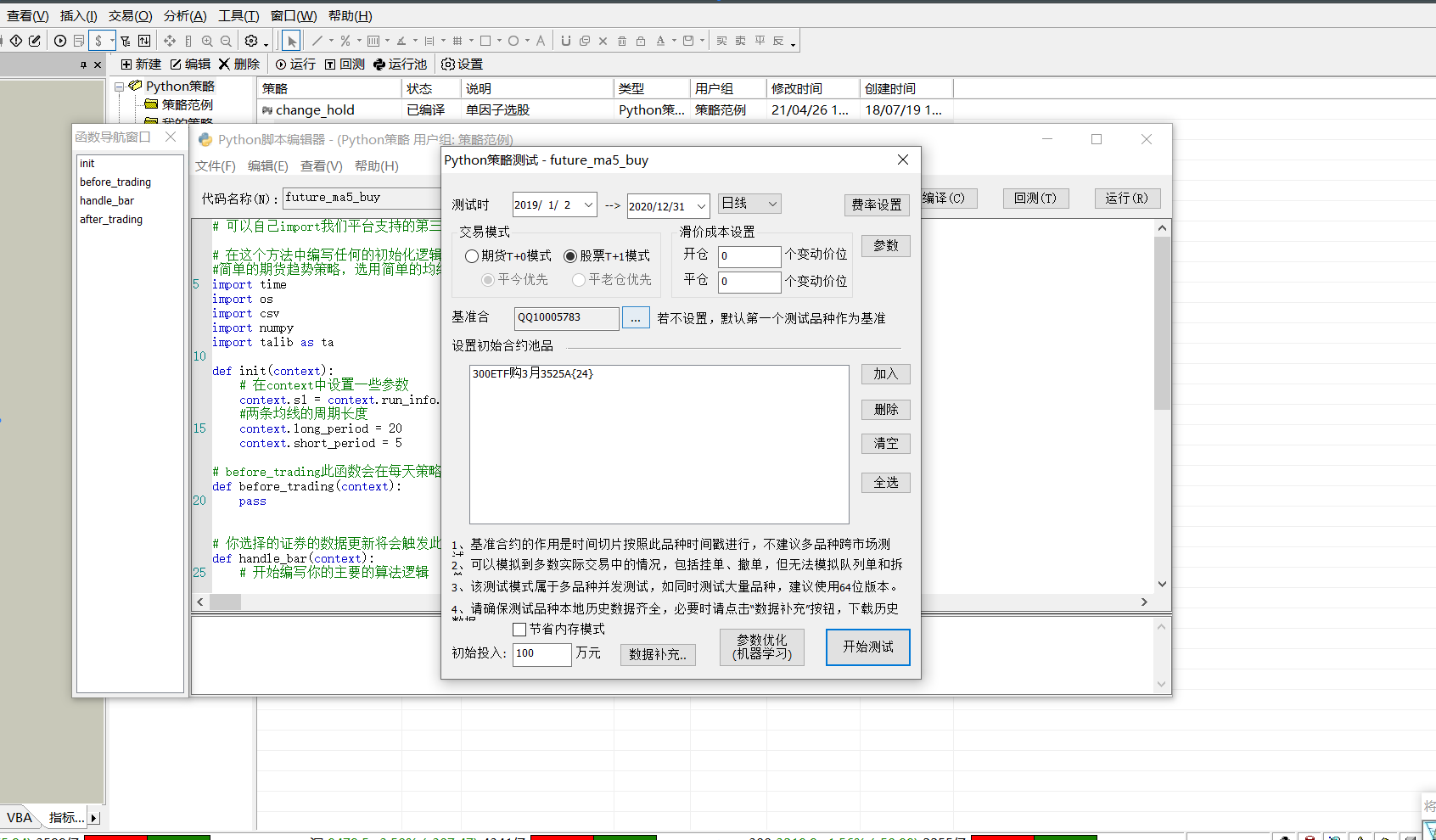Select 300ETF购3月3525A contract entry
The height and width of the screenshot is (840, 1436).
click(533, 373)
